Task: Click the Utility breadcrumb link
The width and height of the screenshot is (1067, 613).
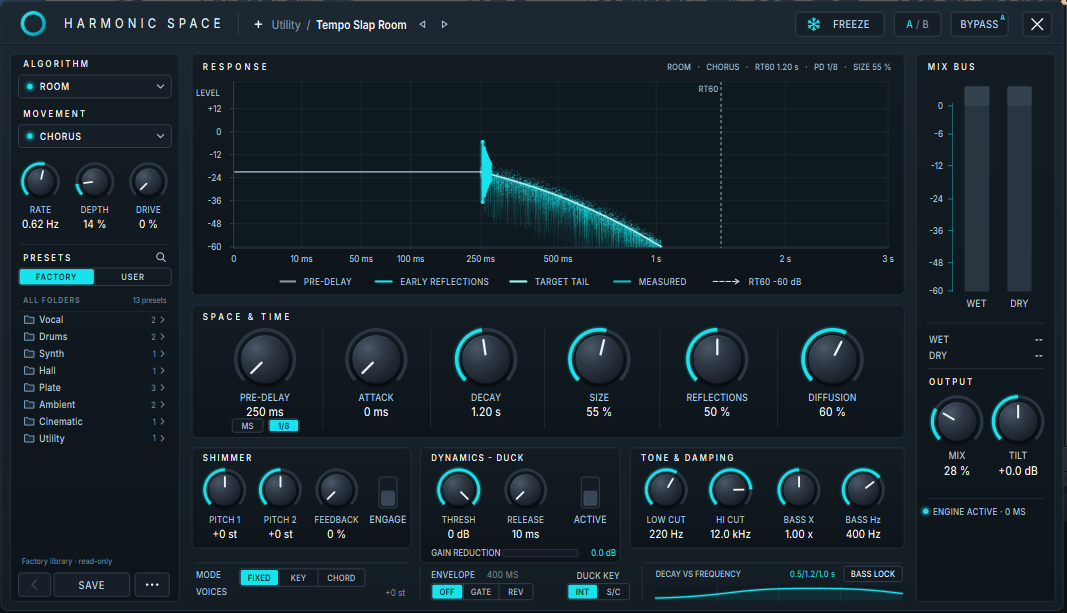Action: [286, 24]
